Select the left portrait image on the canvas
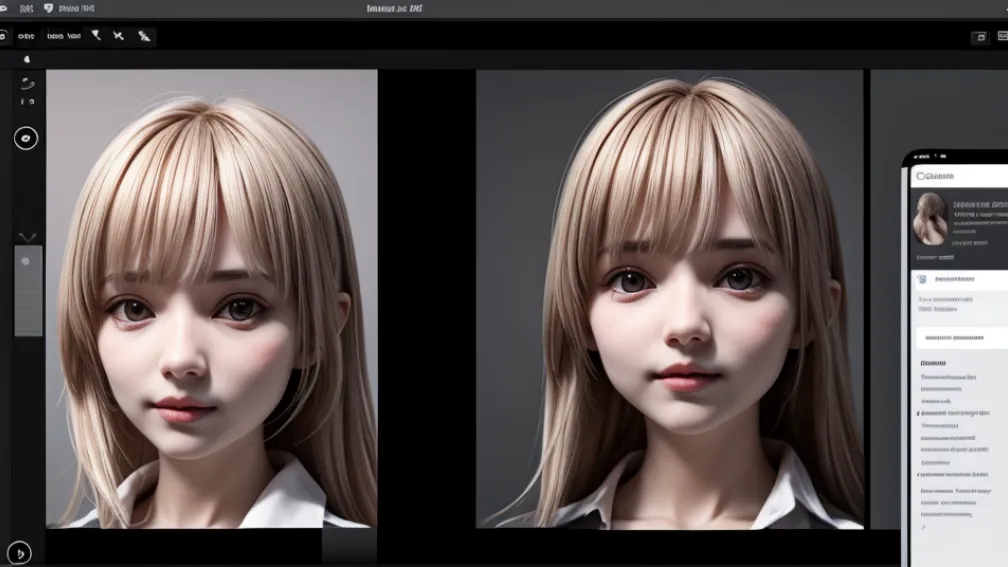Screen dimensions: 1008x567 212,299
